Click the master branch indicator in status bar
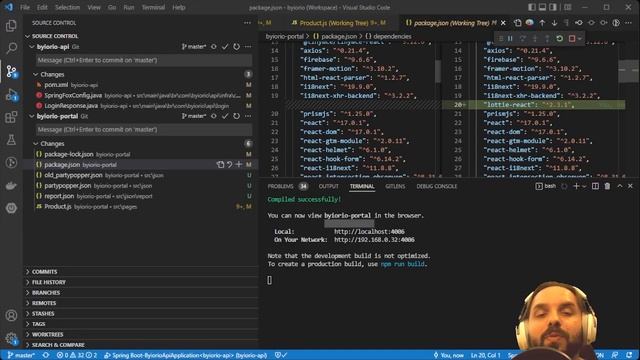The width and height of the screenshot is (640, 360). click(x=22, y=355)
